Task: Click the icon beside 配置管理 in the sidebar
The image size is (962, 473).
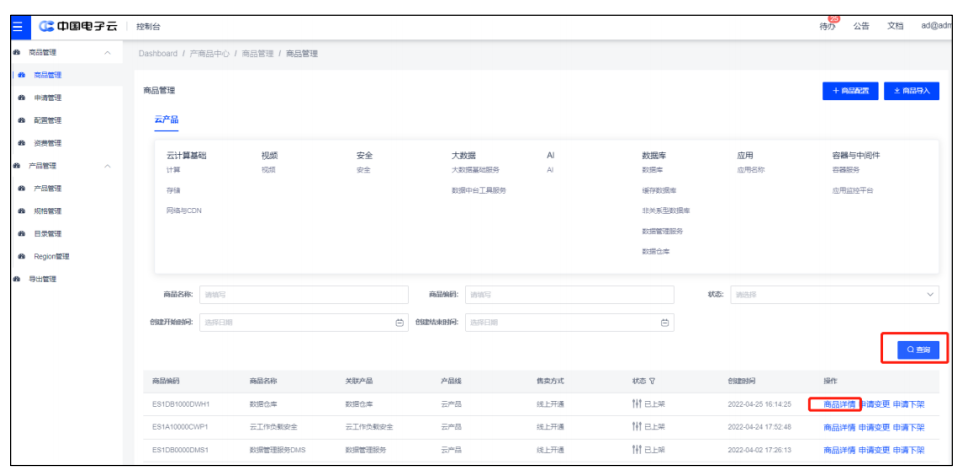Action: click(22, 121)
